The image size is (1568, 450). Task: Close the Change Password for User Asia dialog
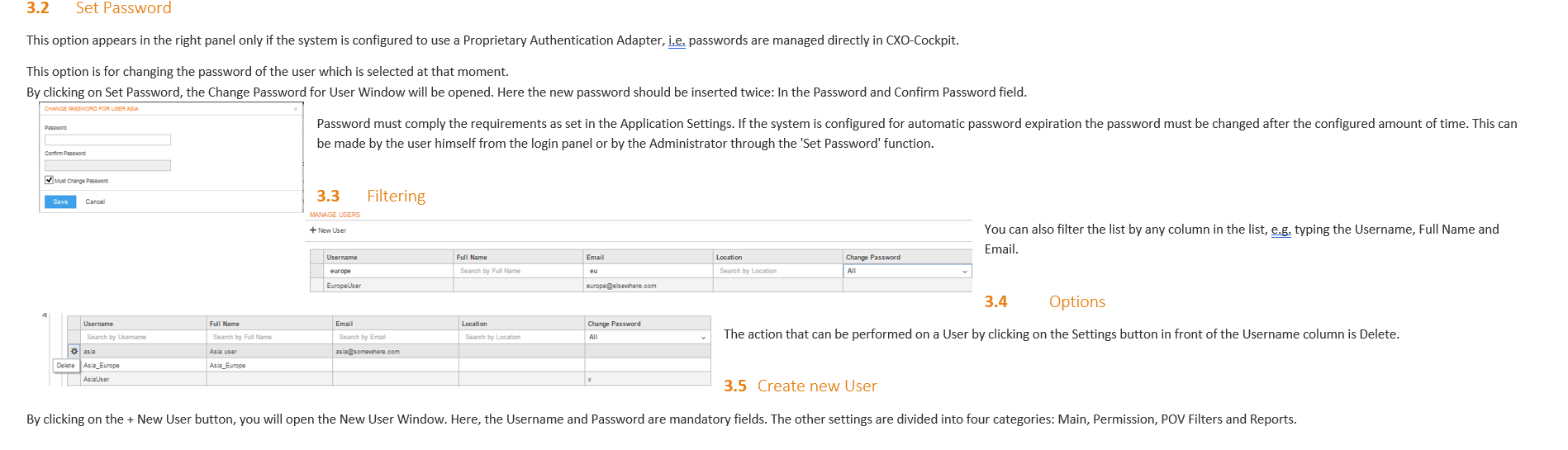[296, 109]
